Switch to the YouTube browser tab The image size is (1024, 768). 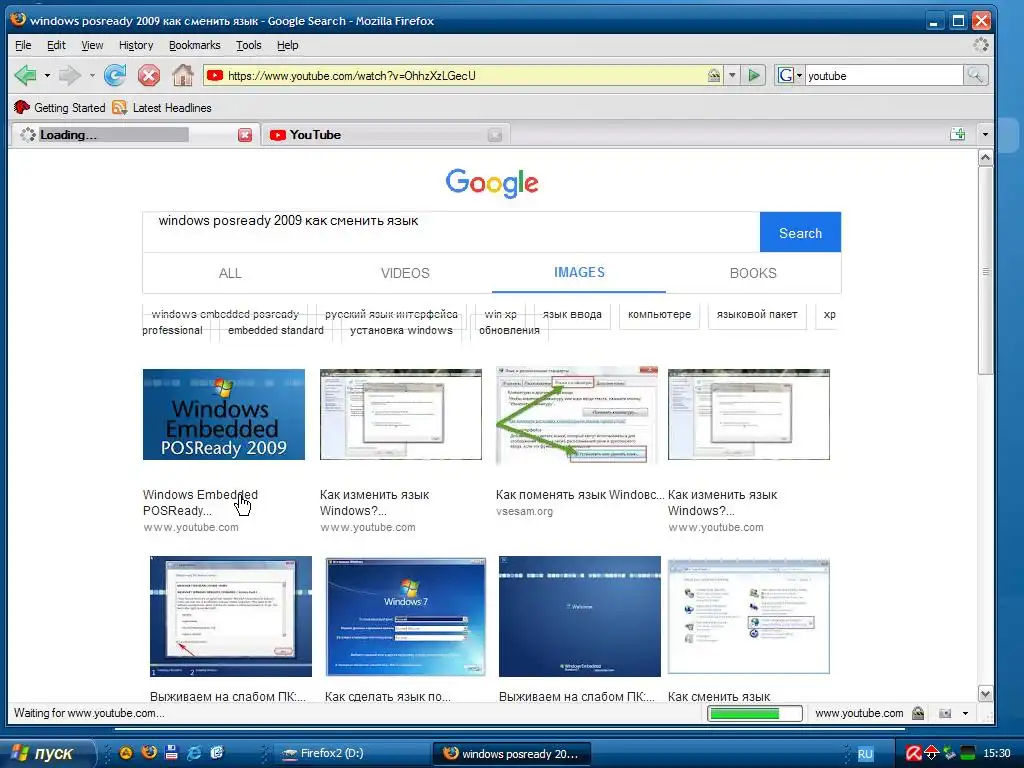click(x=385, y=135)
